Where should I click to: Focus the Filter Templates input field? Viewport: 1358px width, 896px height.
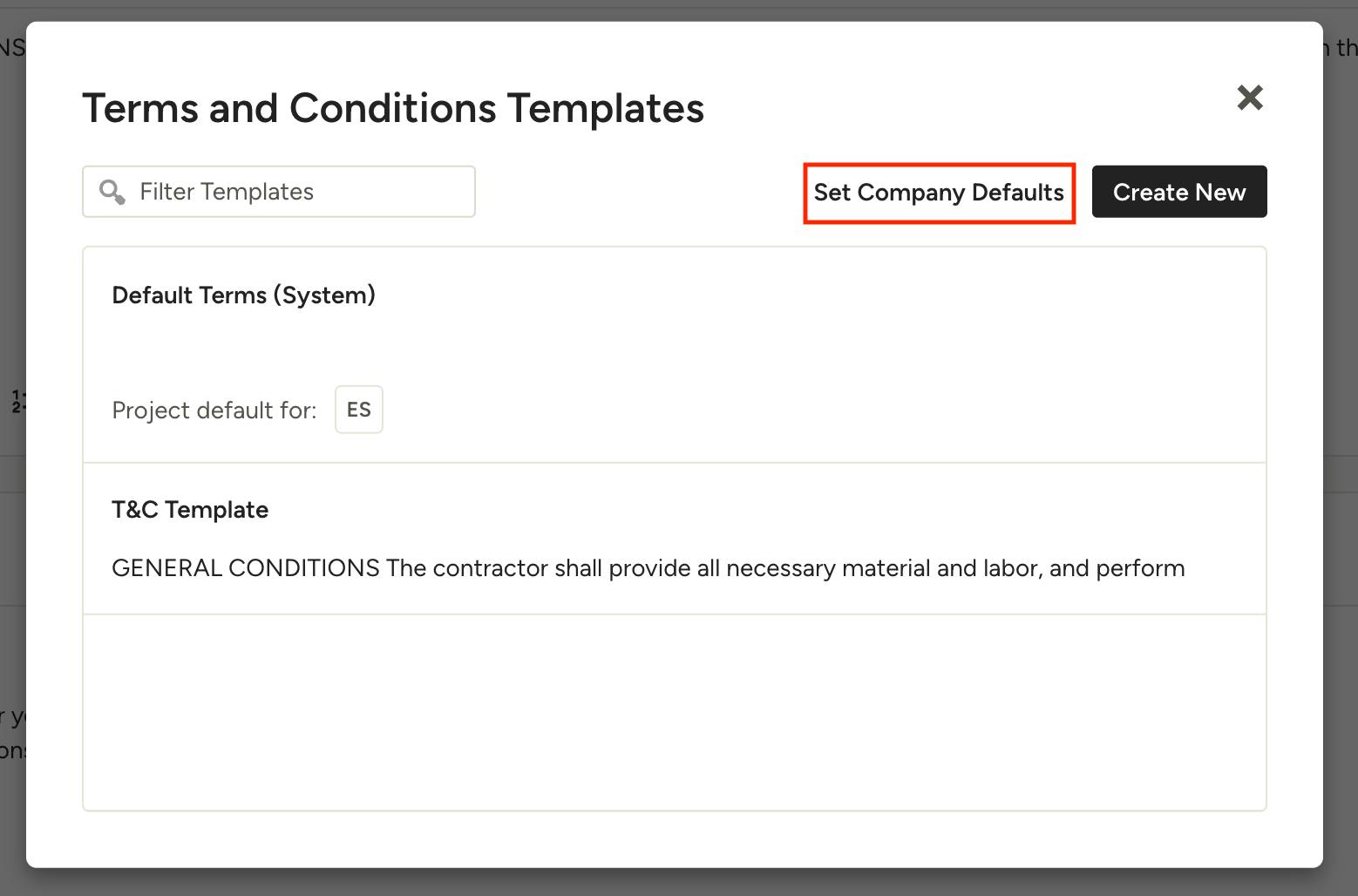[296, 192]
